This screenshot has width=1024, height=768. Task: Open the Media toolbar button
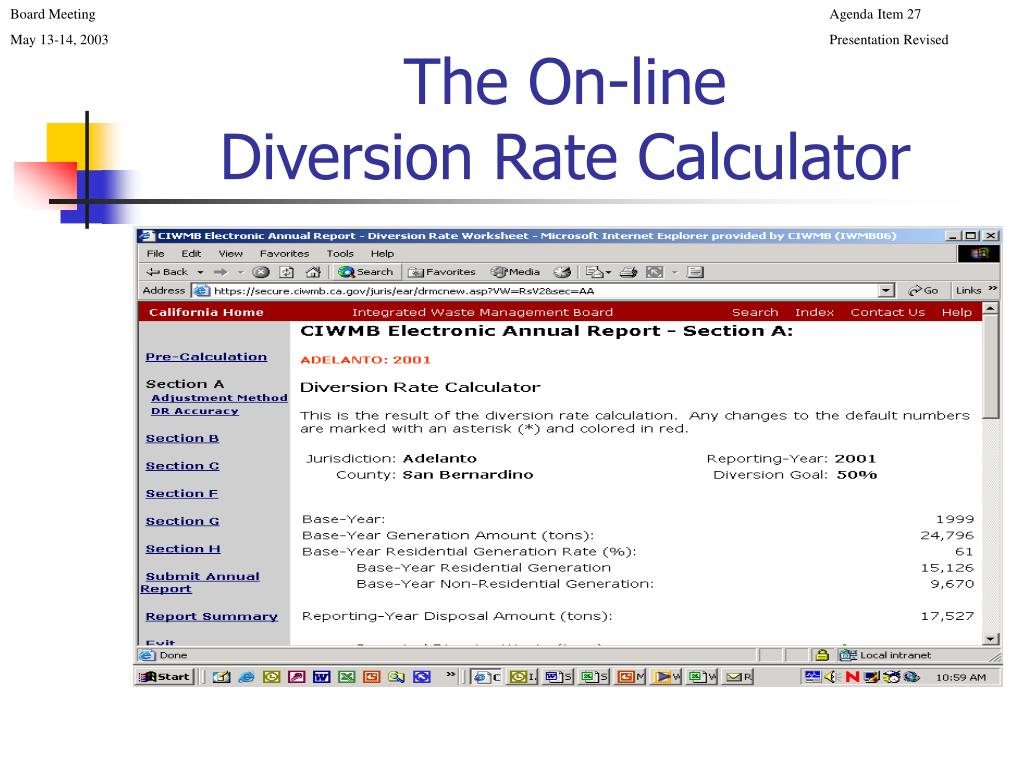click(516, 272)
